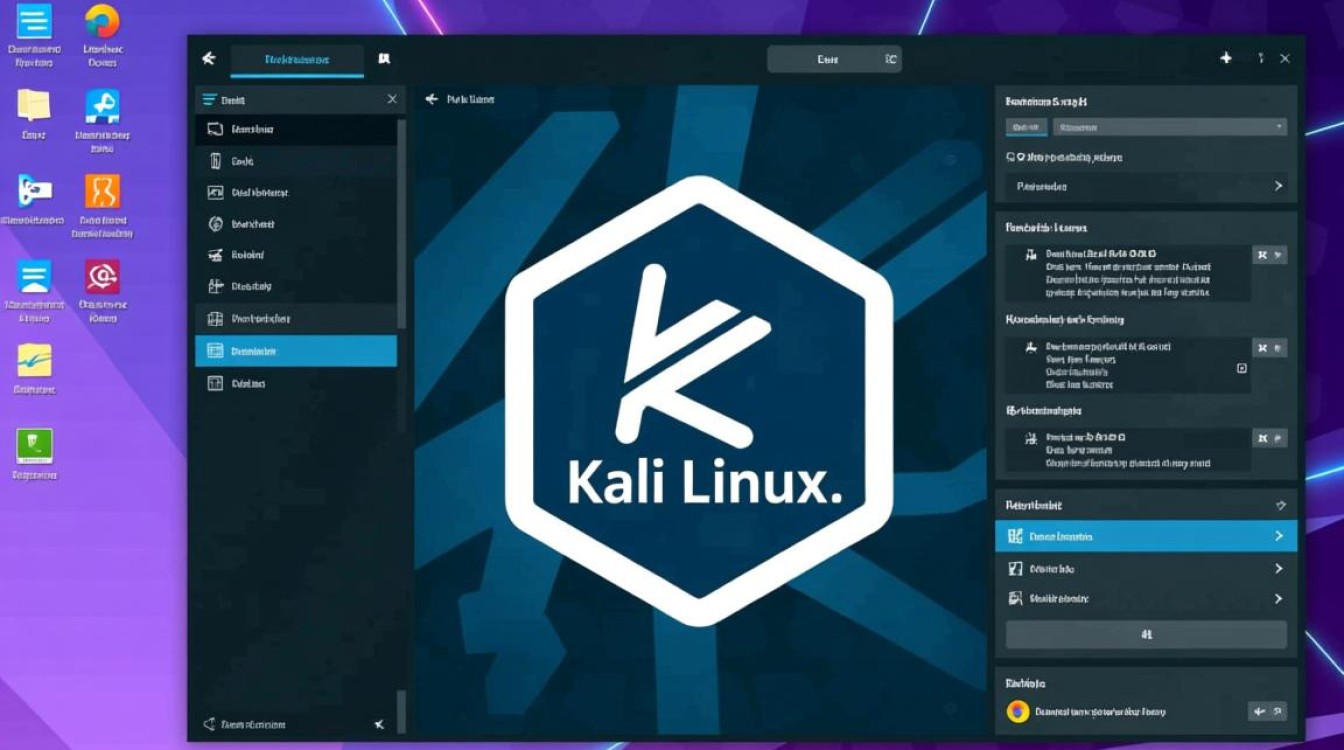The image size is (1344, 750).
Task: Select the highlighted item in the left sidebar list
Action: 296,350
